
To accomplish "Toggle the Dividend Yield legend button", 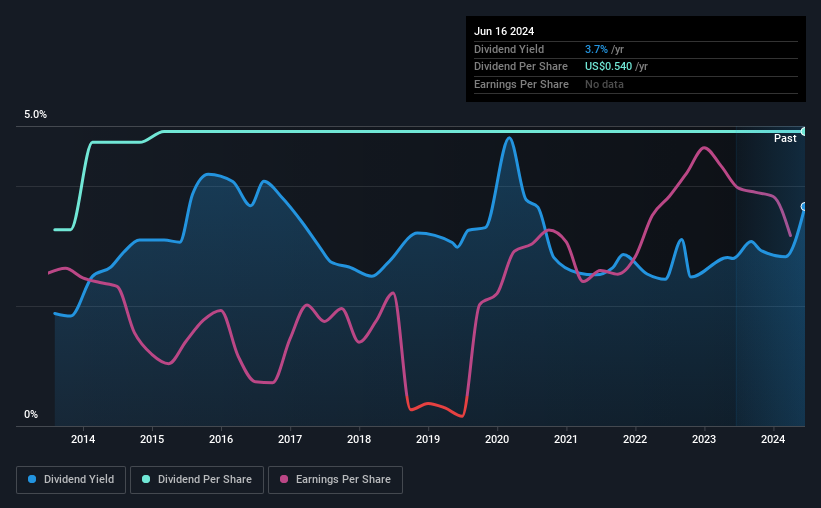I will point(71,480).
